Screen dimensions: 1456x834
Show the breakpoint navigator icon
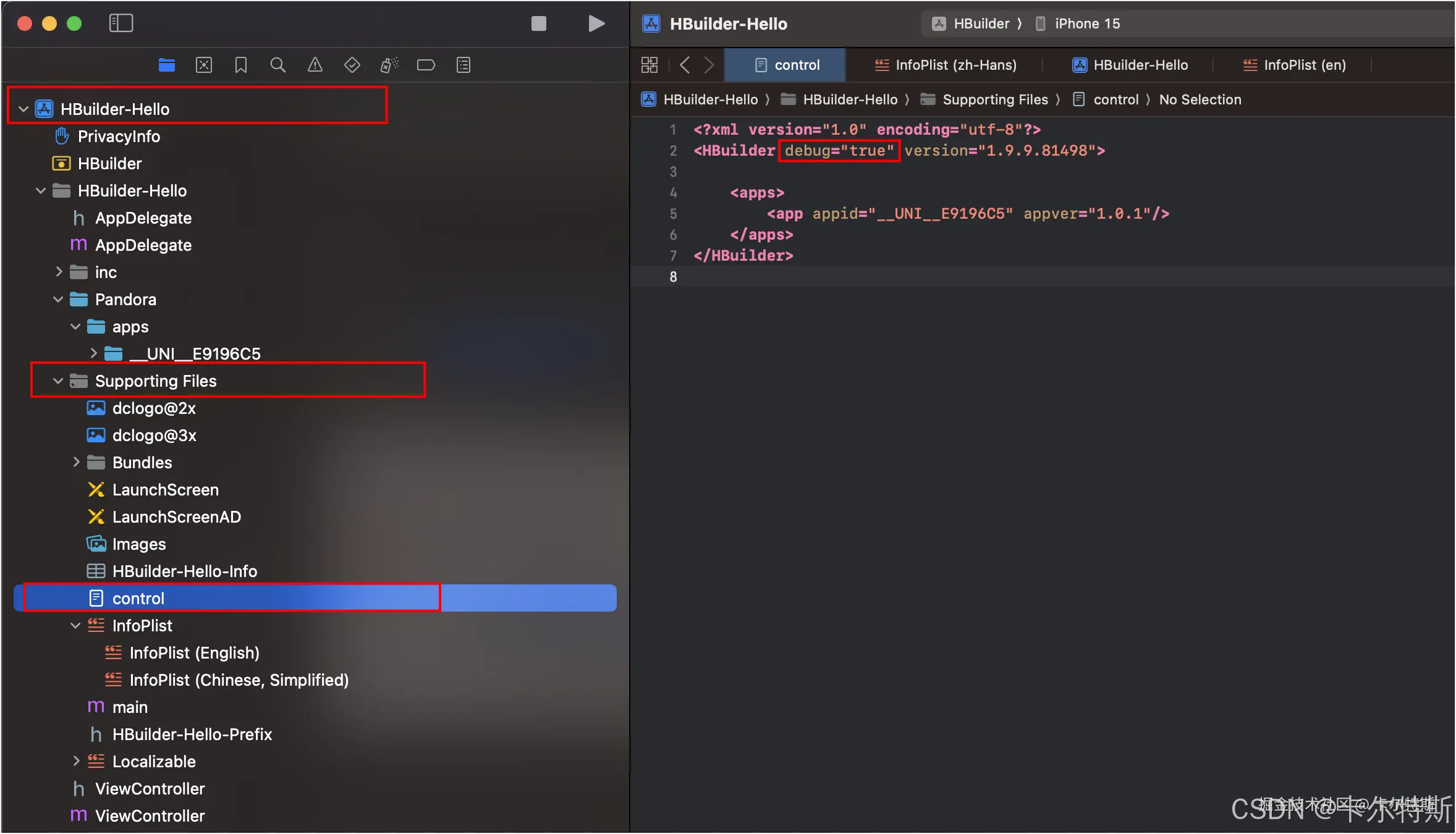pos(426,65)
